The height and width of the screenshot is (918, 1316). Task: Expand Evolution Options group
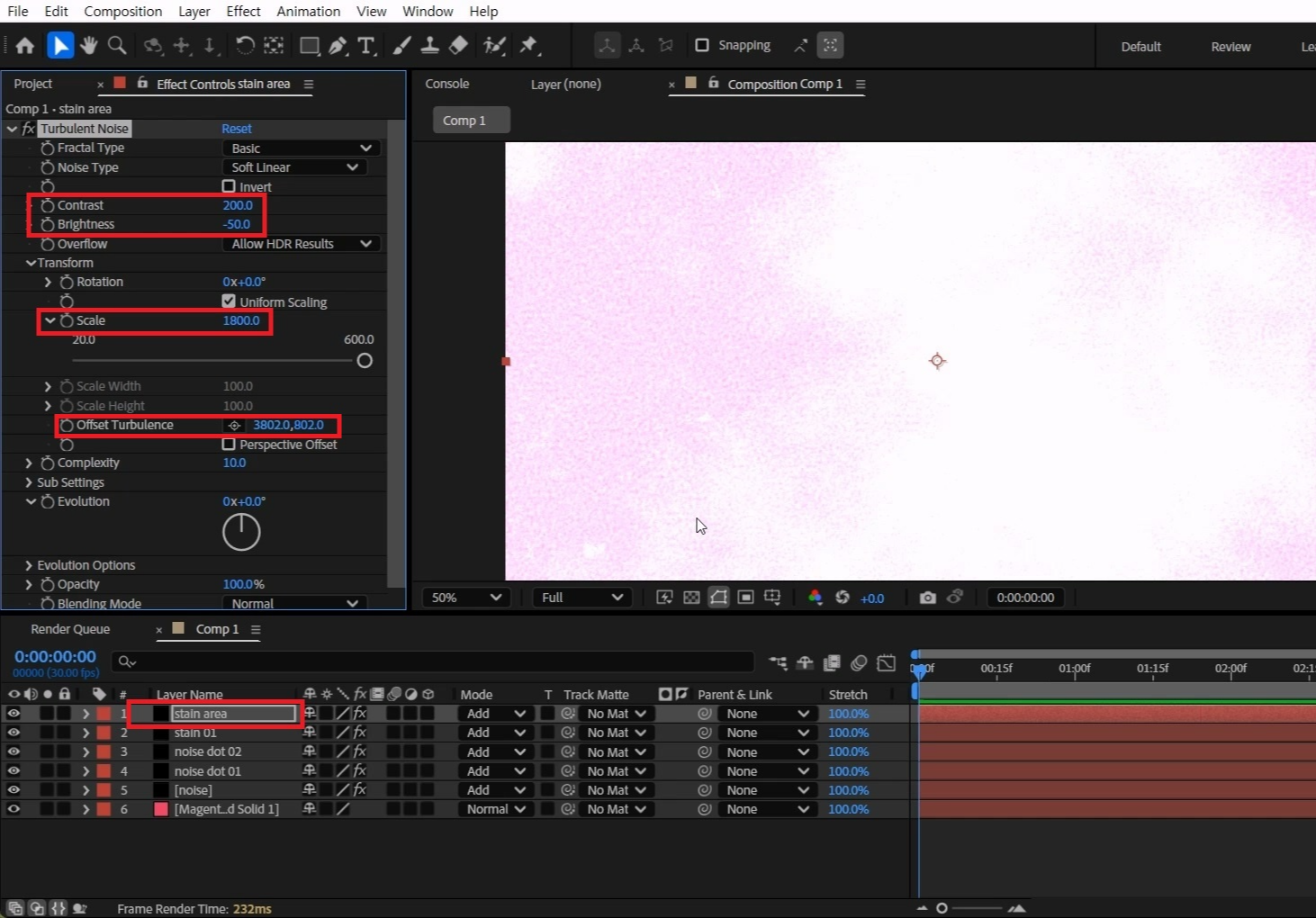tap(29, 565)
